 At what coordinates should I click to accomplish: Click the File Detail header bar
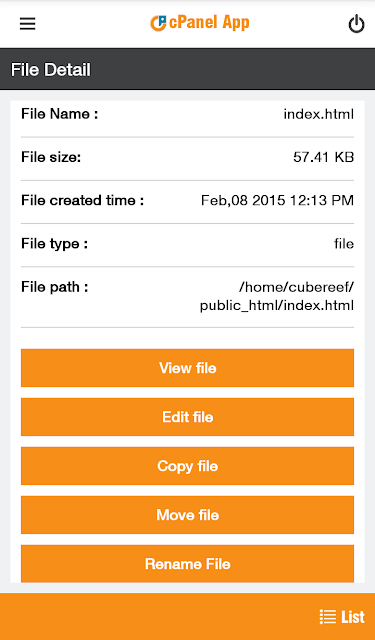[x=187, y=69]
